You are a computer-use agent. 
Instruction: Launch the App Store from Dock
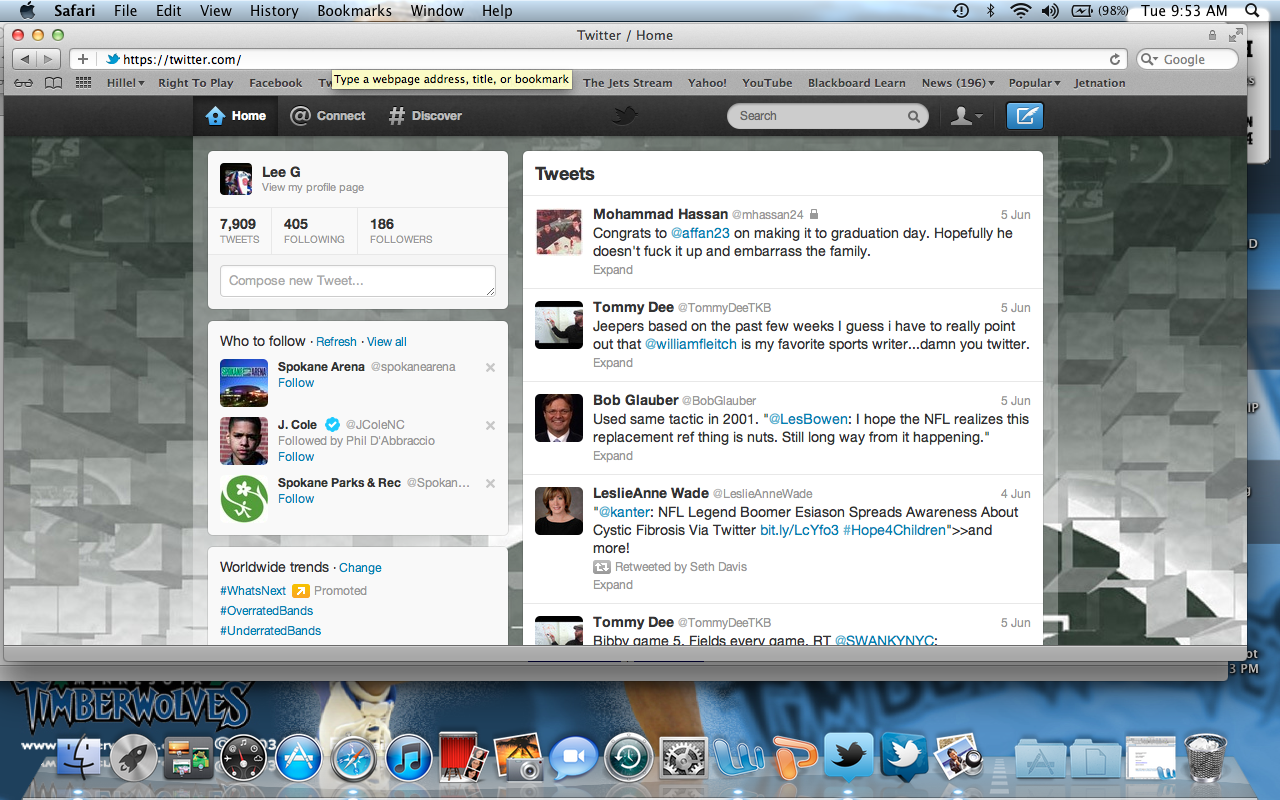(x=298, y=759)
